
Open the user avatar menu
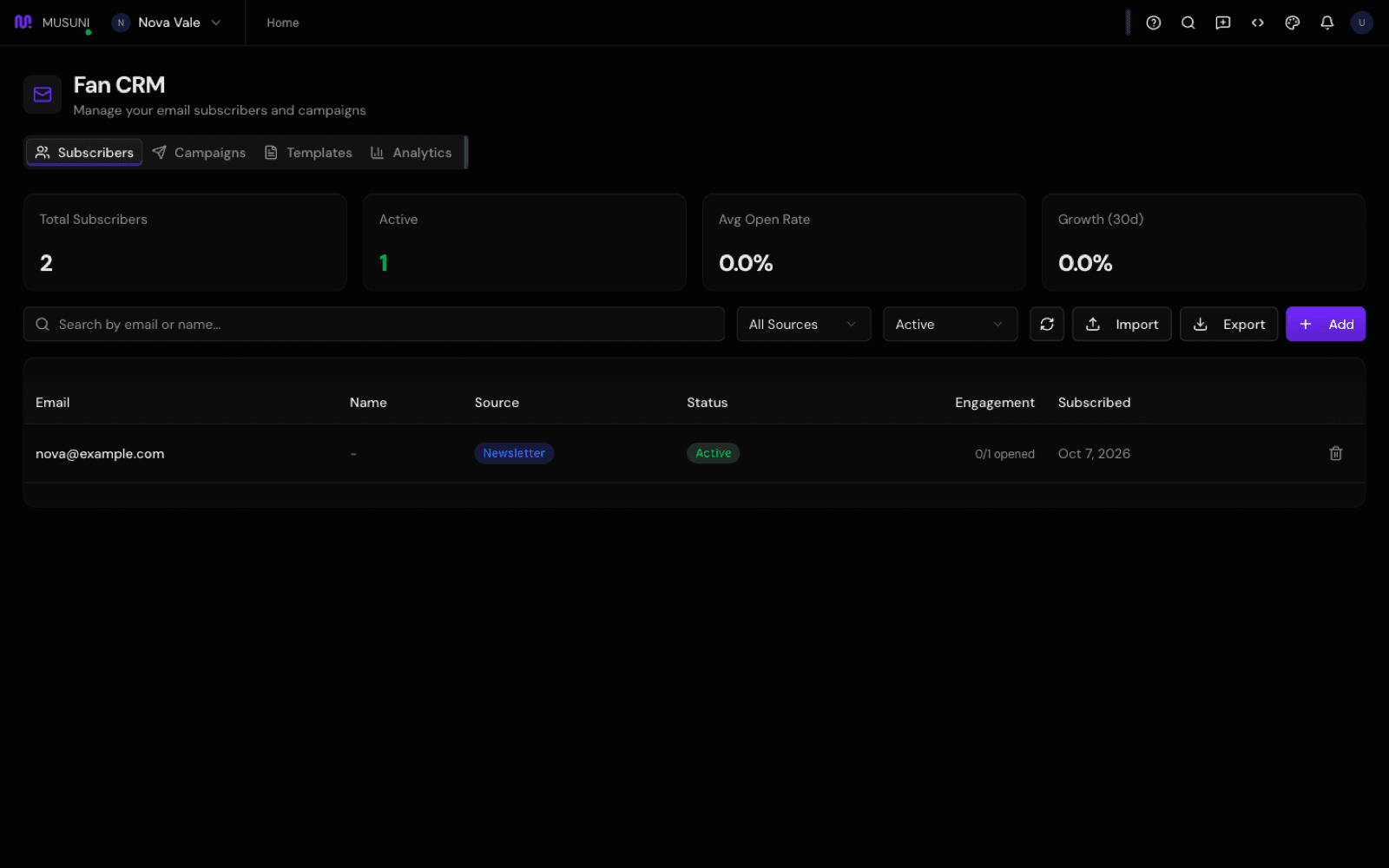click(x=1362, y=23)
